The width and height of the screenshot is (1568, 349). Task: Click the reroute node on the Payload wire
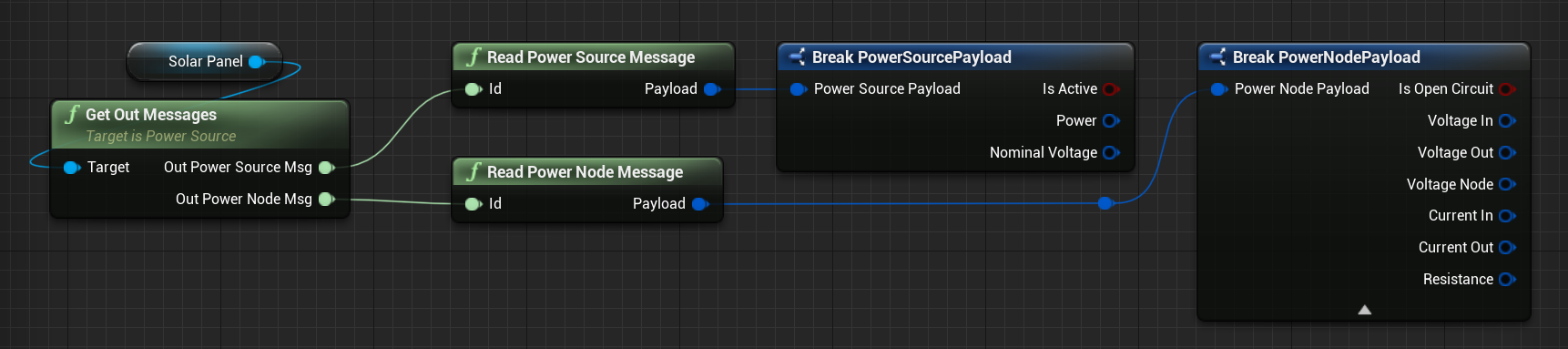[x=1105, y=203]
